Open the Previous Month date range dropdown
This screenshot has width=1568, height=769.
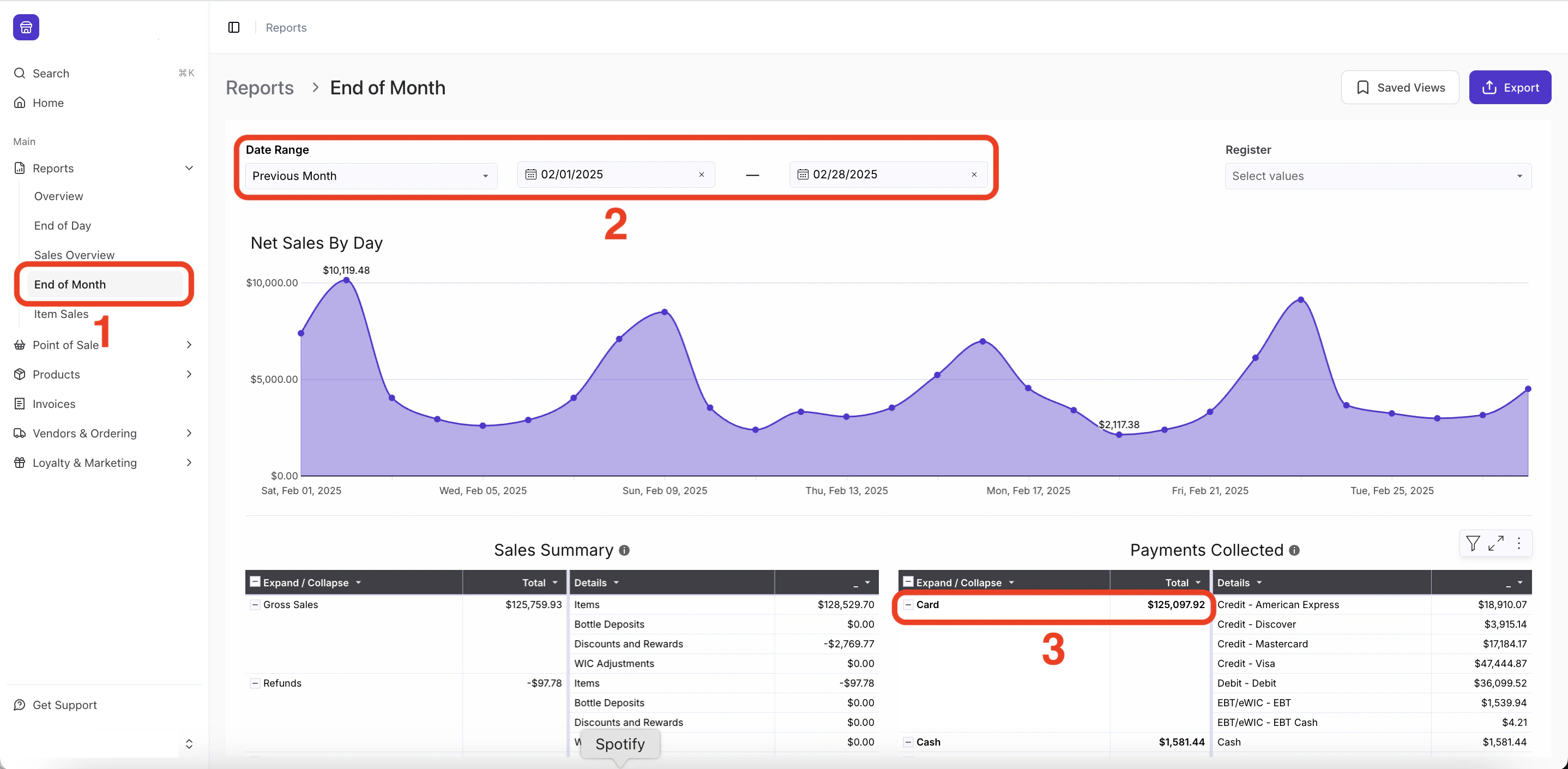point(371,176)
